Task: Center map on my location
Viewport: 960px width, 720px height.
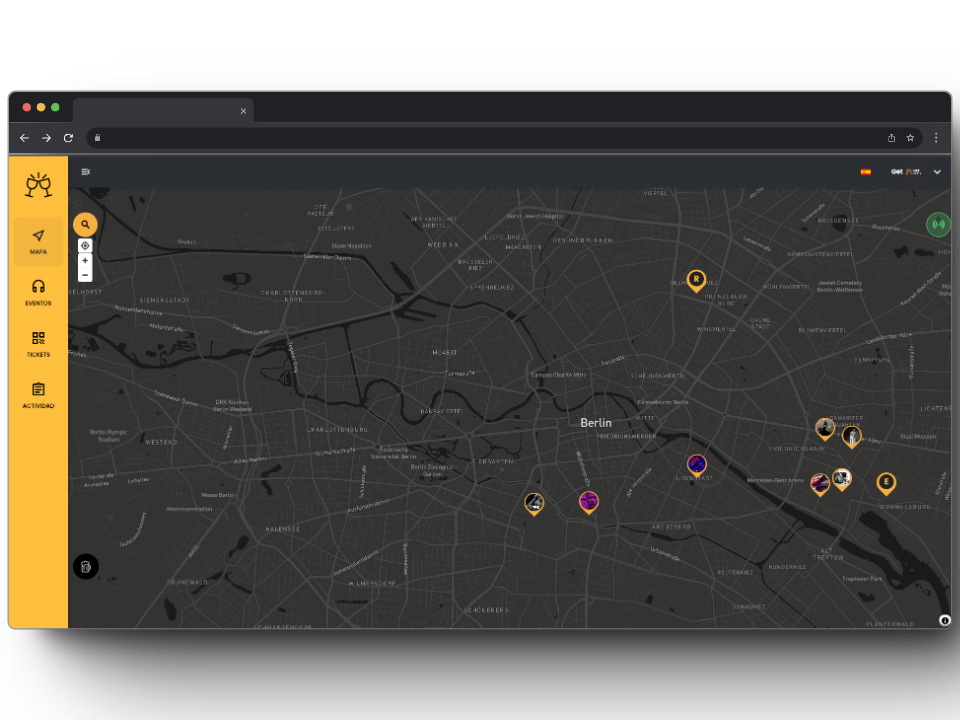Action: point(85,246)
